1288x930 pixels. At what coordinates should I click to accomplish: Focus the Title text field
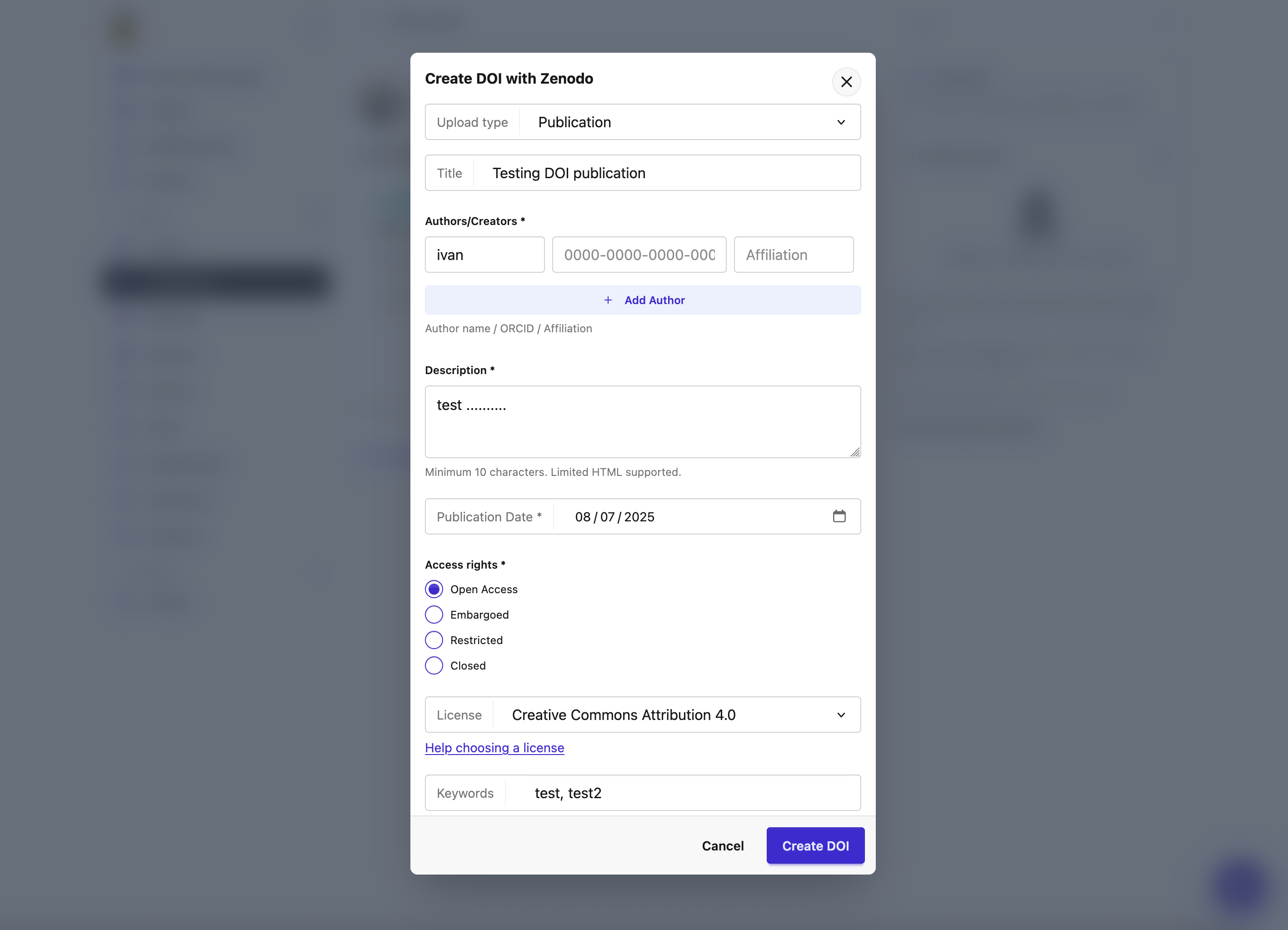click(667, 173)
